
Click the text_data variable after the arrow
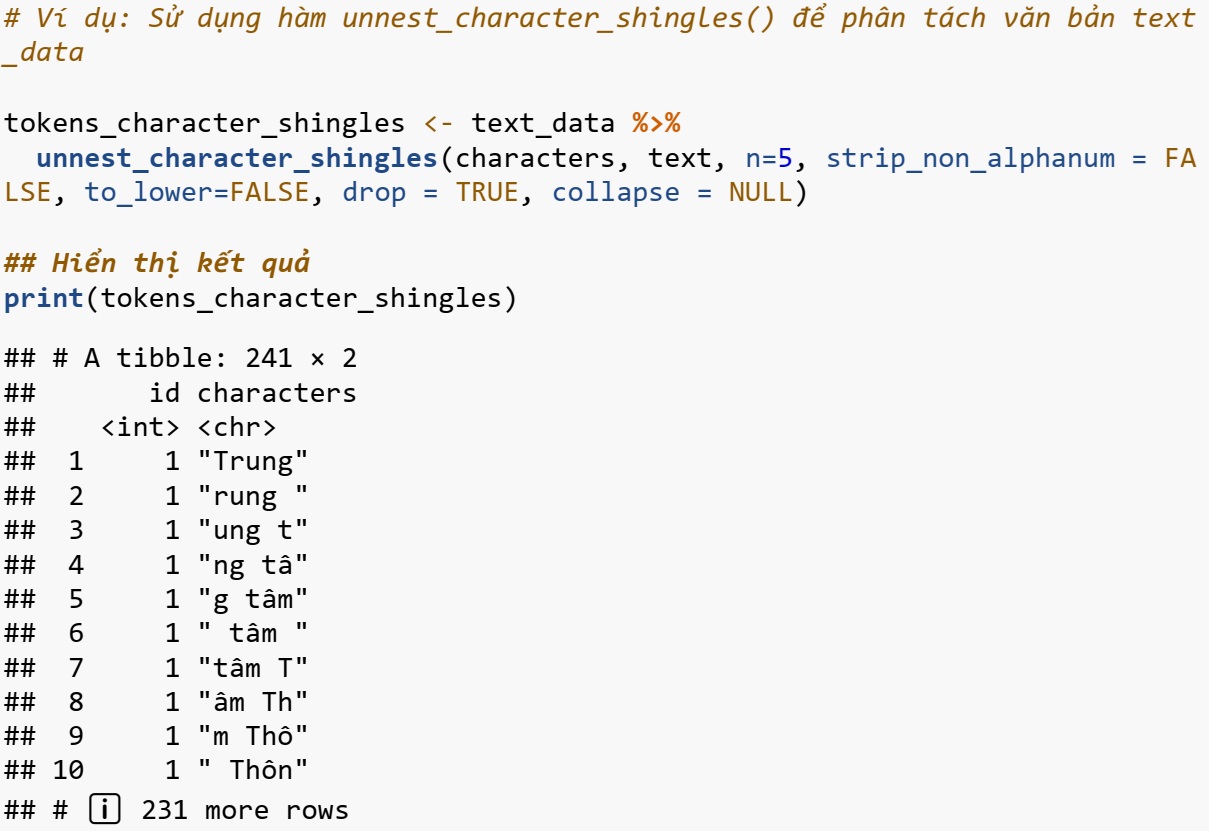click(x=543, y=124)
